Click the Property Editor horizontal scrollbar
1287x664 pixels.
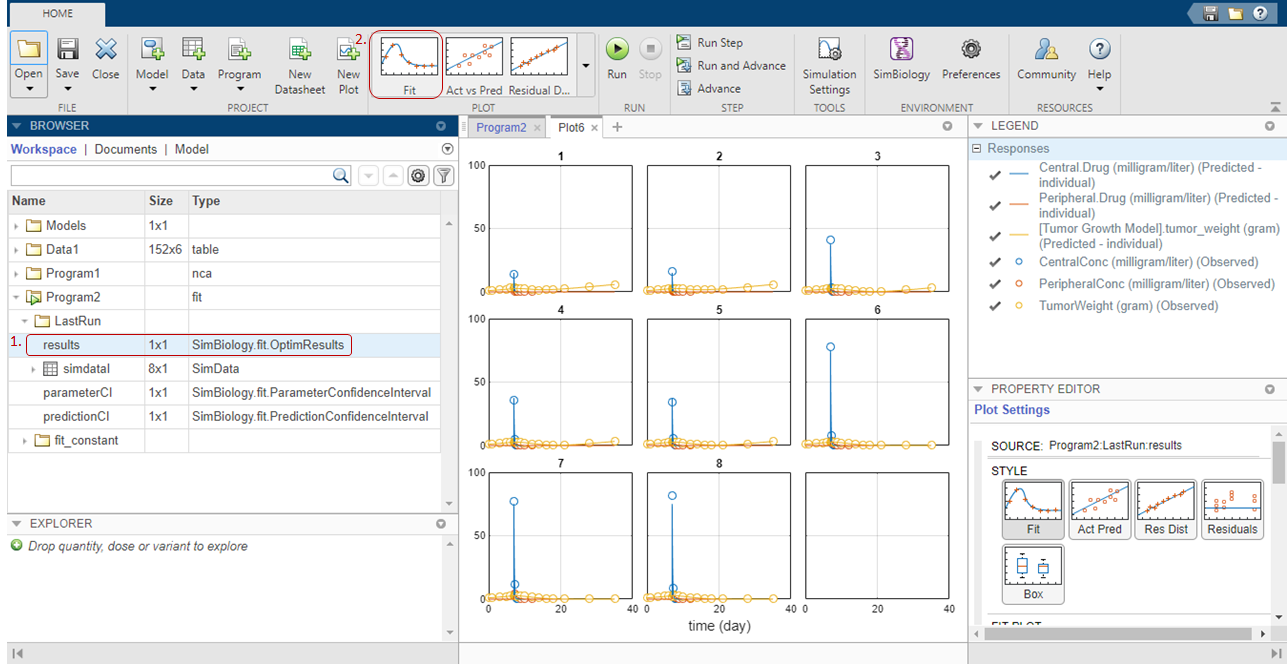coord(1120,634)
